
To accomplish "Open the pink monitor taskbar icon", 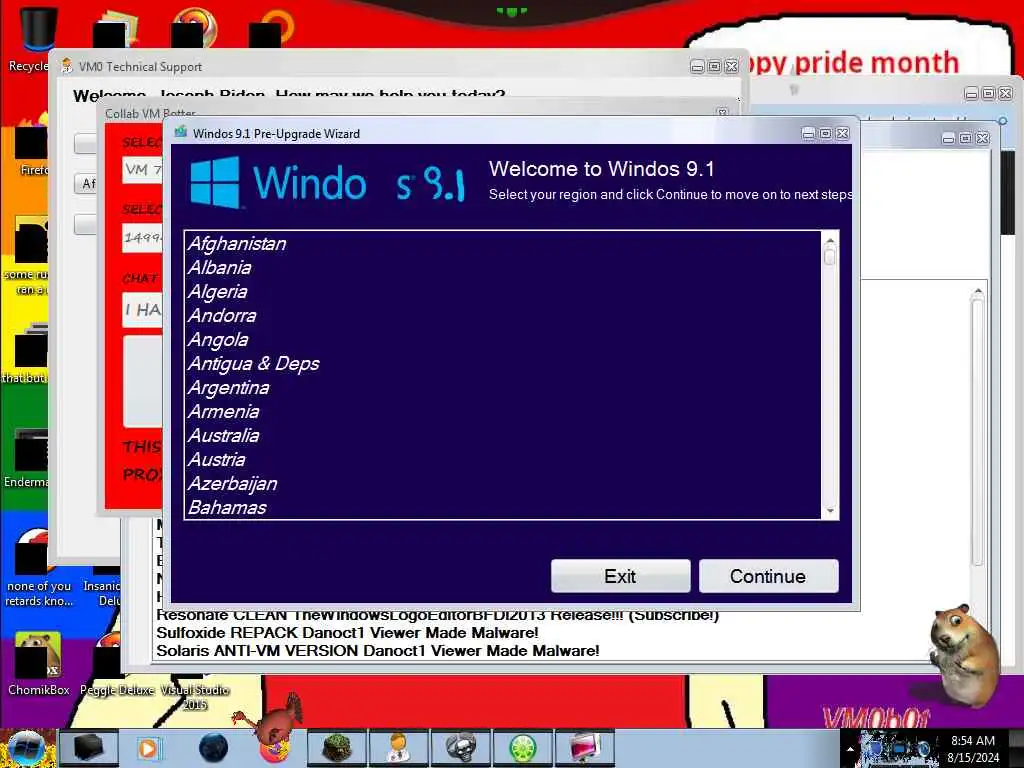I will [584, 748].
